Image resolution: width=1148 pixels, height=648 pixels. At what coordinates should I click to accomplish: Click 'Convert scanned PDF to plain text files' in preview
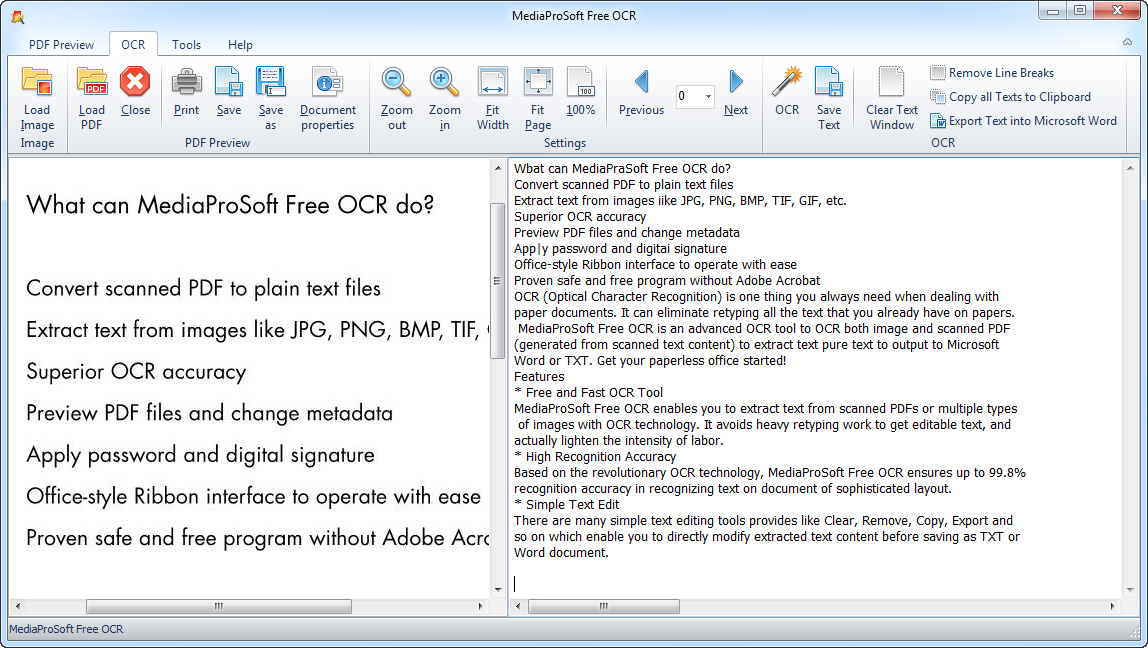[x=204, y=288]
